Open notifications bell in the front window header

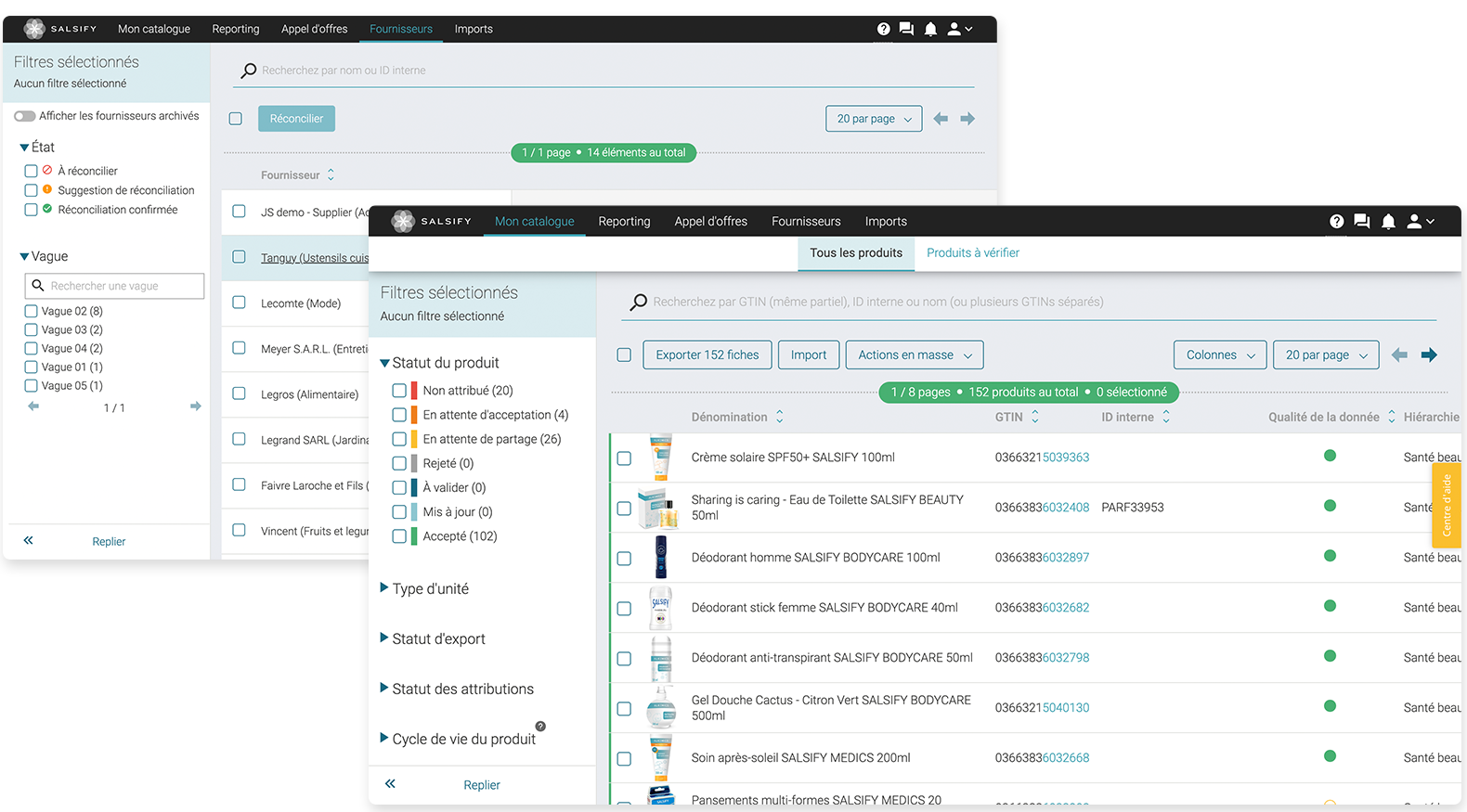point(1388,221)
